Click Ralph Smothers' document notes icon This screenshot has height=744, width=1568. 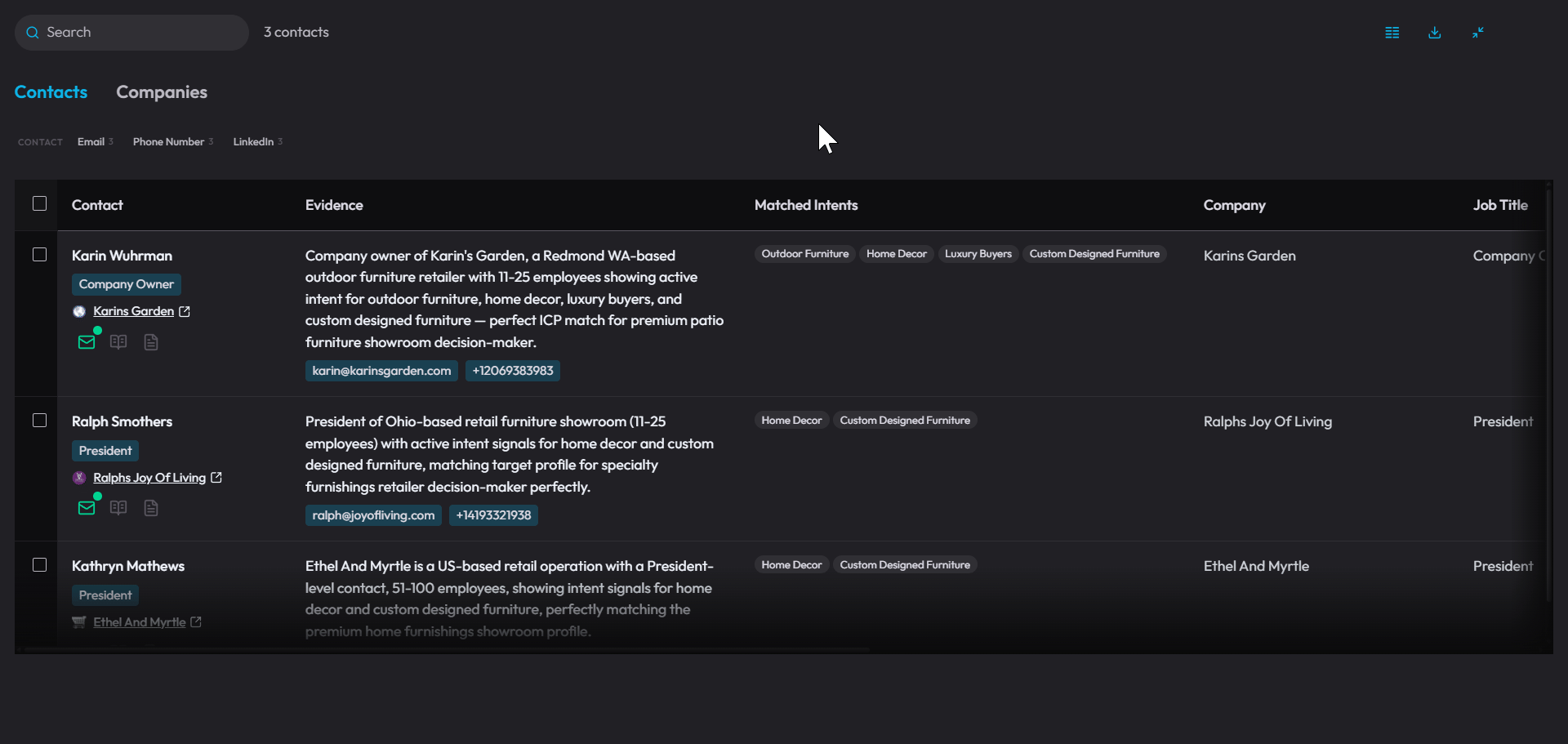pyautogui.click(x=151, y=508)
